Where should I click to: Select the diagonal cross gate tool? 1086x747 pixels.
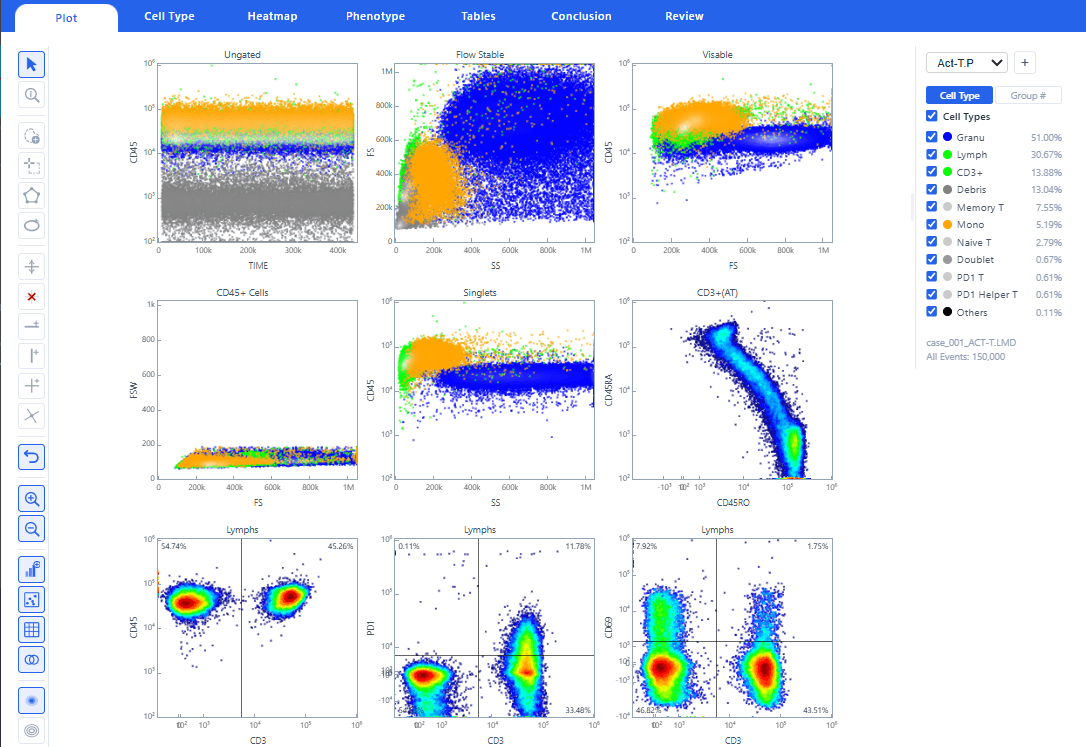click(31, 416)
